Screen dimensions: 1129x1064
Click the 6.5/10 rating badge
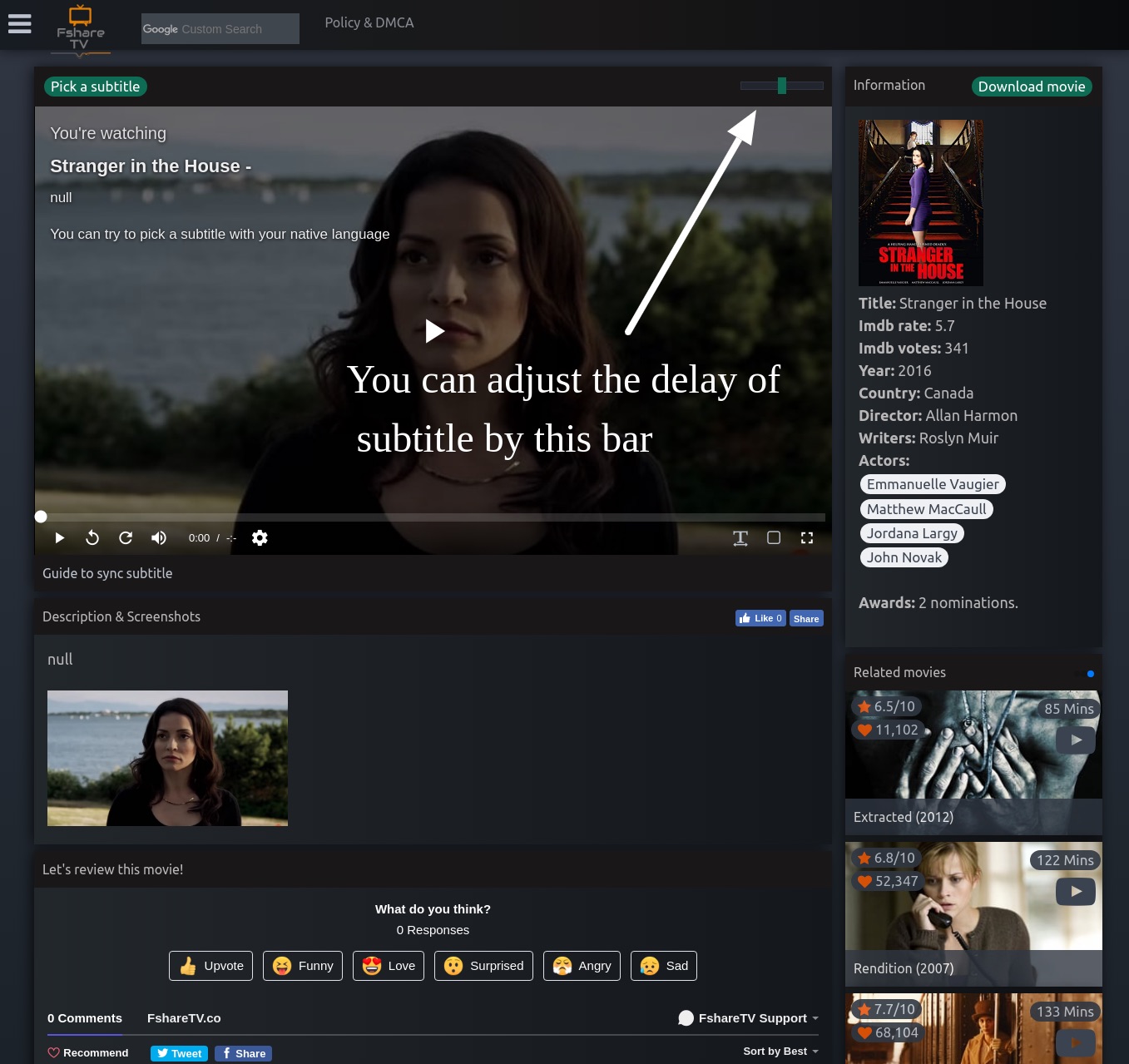click(x=887, y=706)
